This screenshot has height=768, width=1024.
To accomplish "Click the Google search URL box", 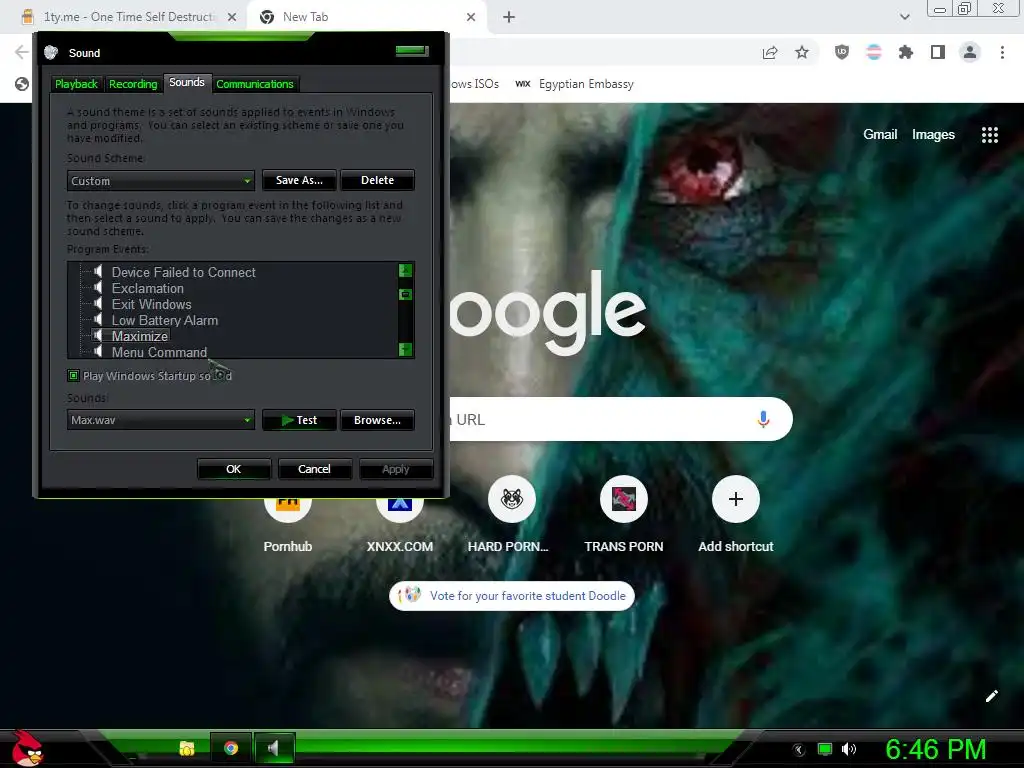I will [x=620, y=419].
